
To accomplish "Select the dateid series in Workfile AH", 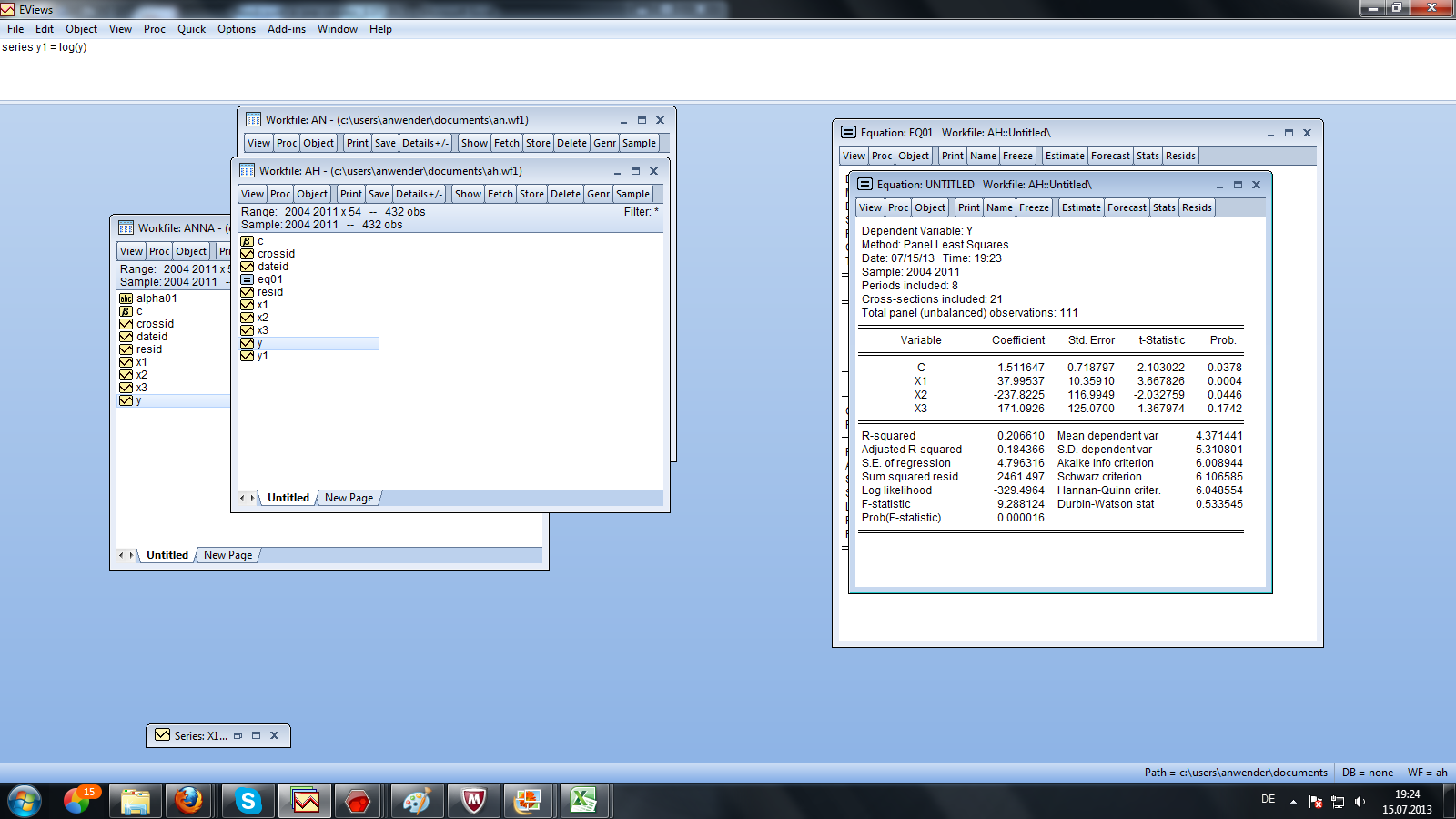I will coord(265,267).
